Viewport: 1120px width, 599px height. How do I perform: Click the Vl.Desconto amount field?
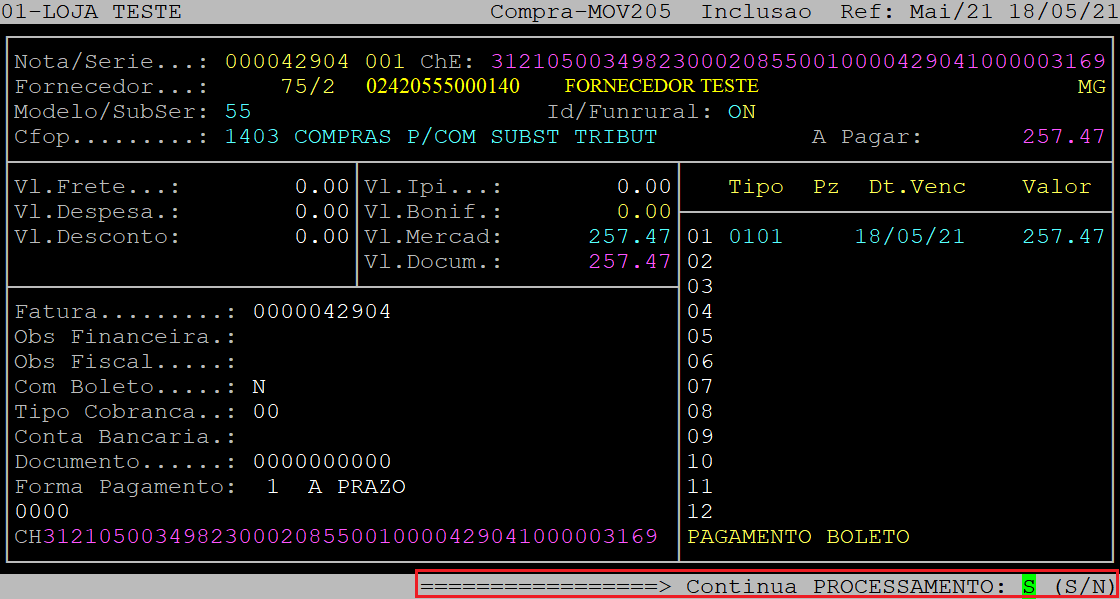[x=321, y=237]
